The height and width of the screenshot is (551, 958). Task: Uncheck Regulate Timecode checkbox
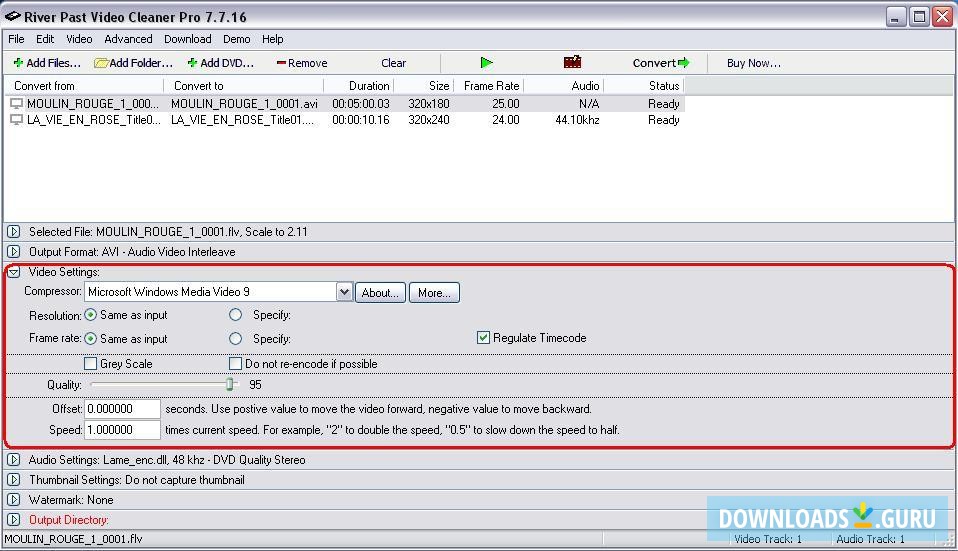(x=483, y=337)
